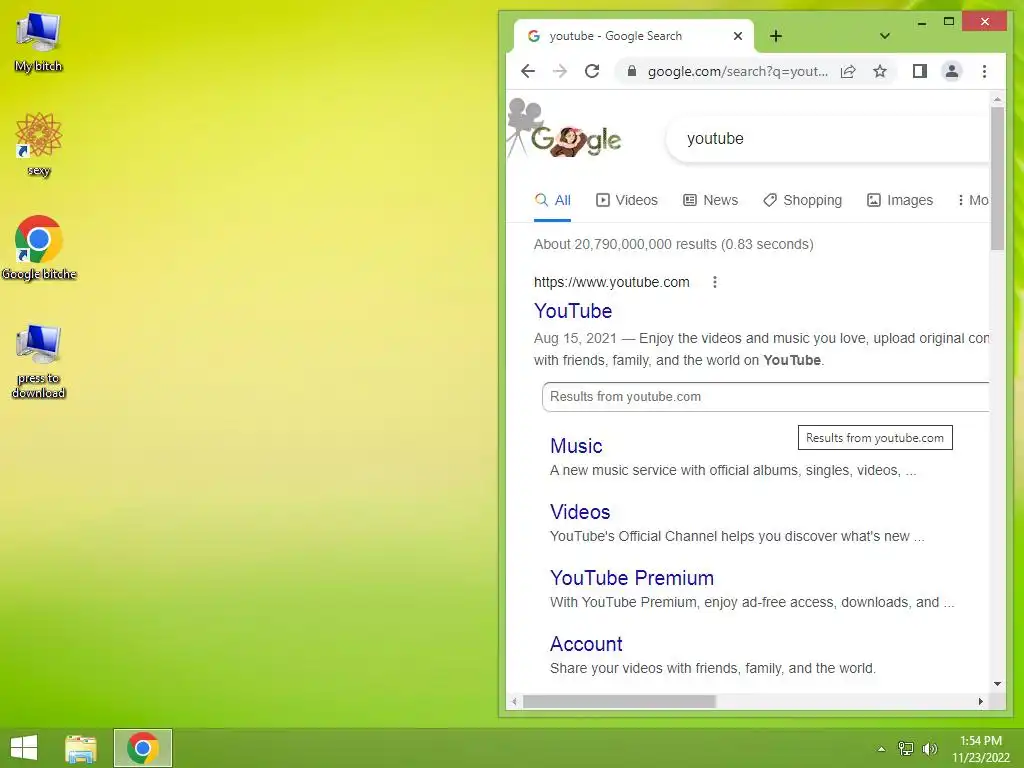
Task: Open File Explorer from the taskbar
Action: (x=81, y=748)
